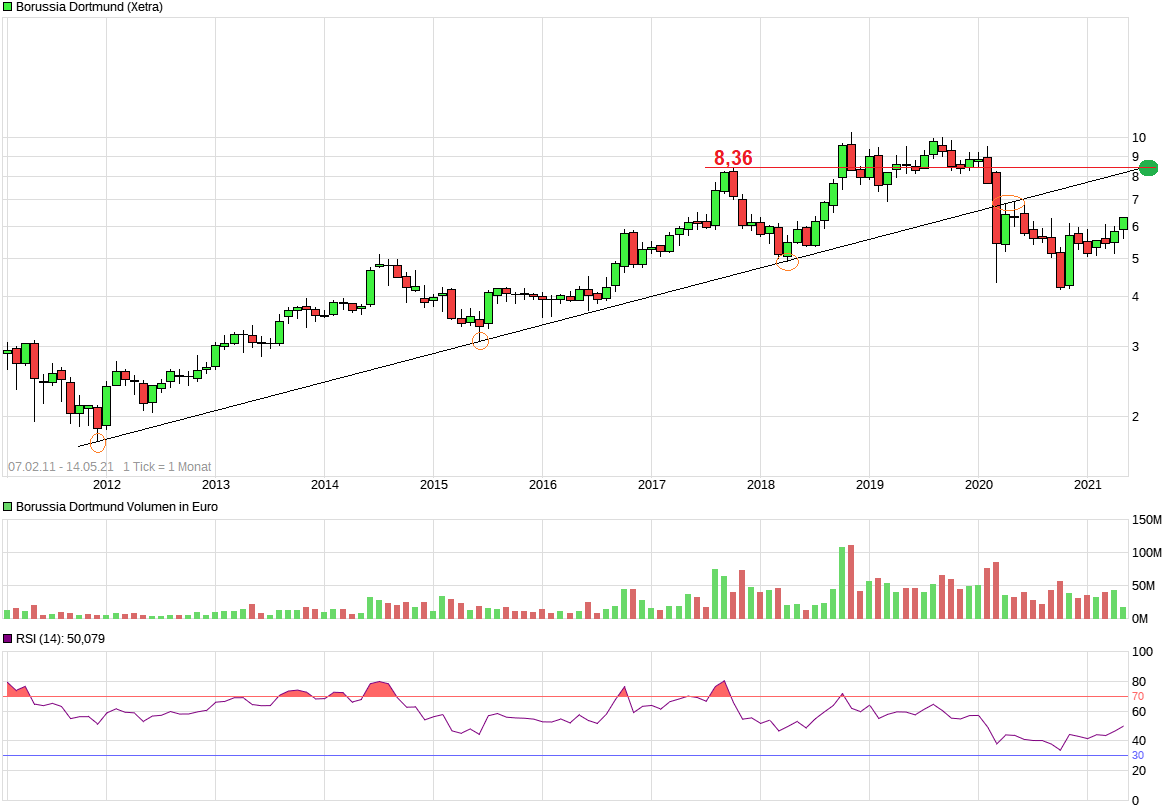Click the green legend square beside Borussia Dortmund (Xetra)
The image size is (1175, 812).
pyautogui.click(x=8, y=7)
